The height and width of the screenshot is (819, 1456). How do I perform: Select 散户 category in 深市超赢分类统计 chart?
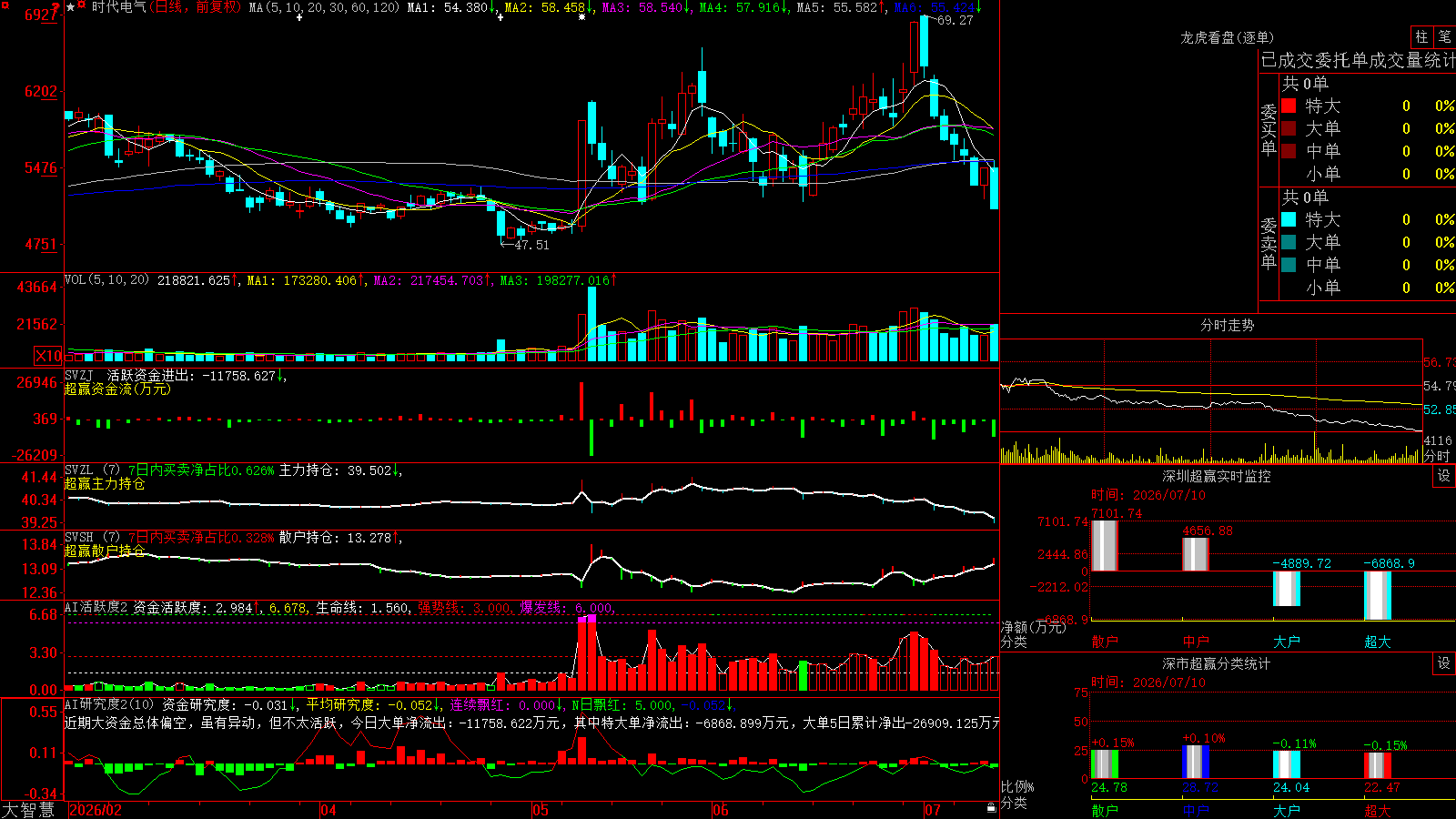(x=1105, y=810)
